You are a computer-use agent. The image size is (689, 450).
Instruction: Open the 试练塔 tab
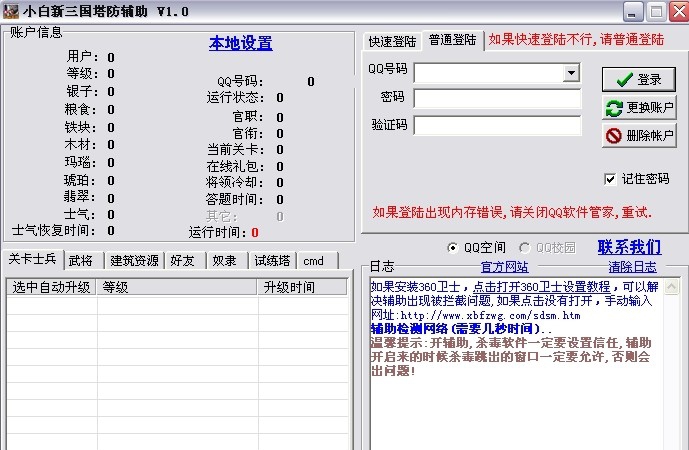tap(272, 261)
